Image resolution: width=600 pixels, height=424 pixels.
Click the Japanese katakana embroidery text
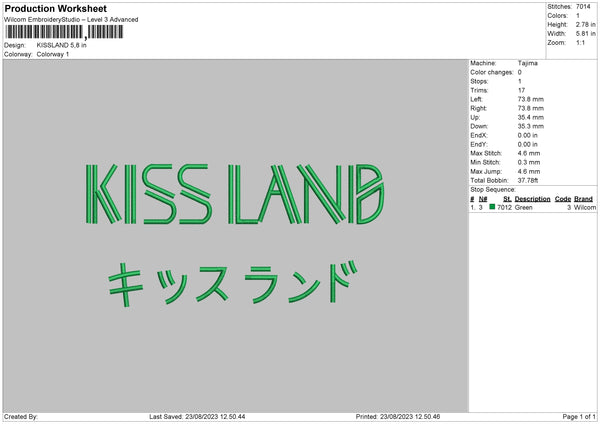pyautogui.click(x=233, y=284)
